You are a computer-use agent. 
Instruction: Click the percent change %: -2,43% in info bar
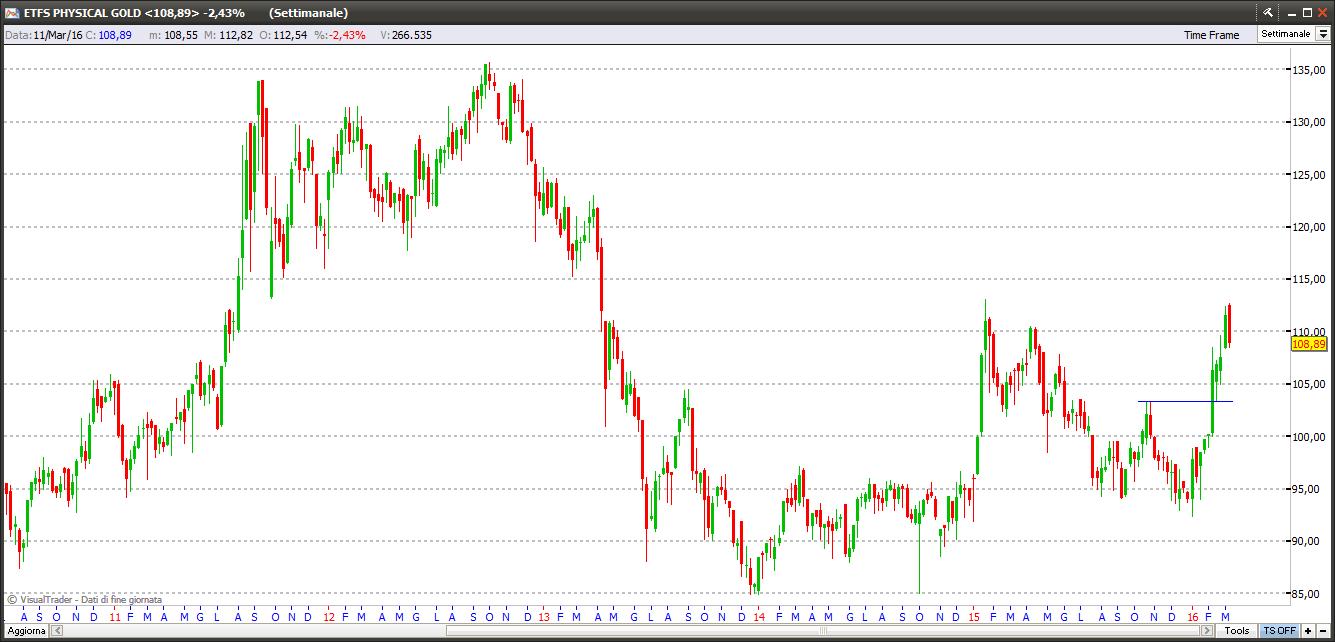[x=340, y=35]
